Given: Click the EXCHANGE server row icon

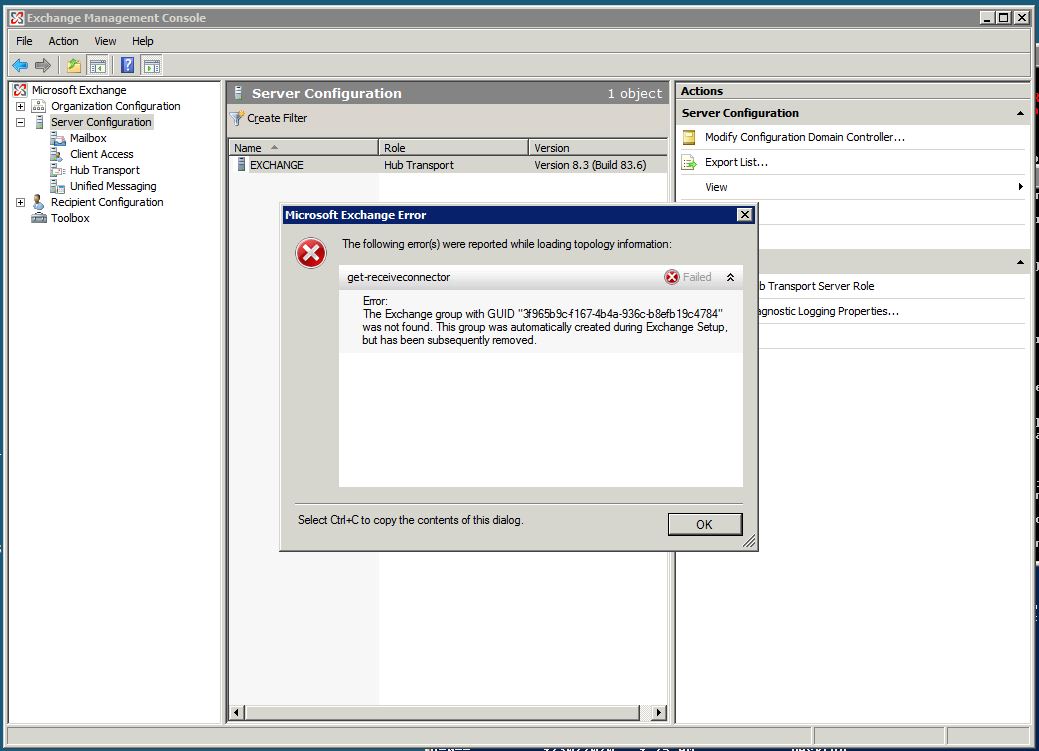Looking at the screenshot, I should [241, 164].
